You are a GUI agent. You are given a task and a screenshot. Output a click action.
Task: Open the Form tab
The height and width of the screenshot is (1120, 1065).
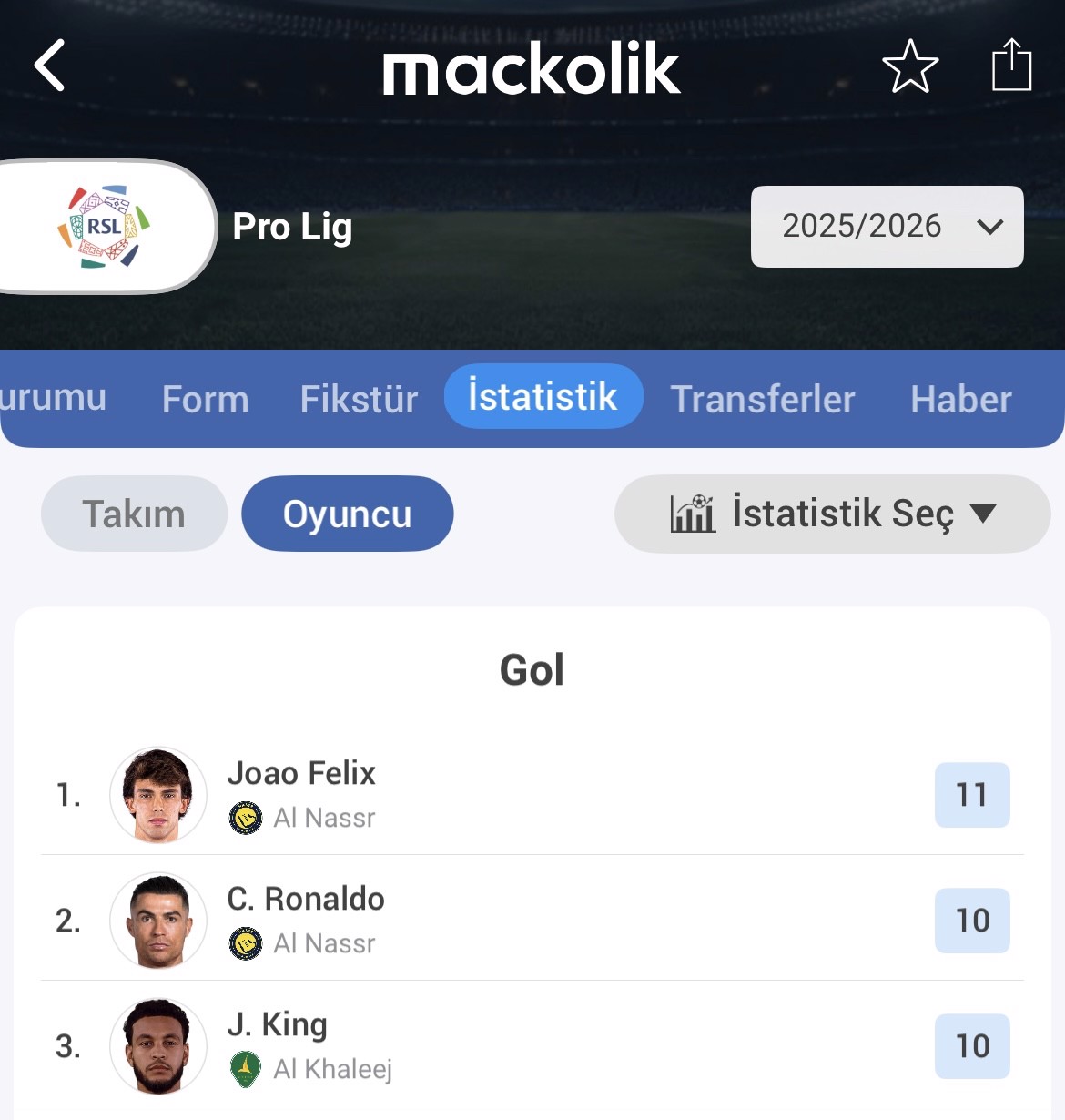coord(205,399)
